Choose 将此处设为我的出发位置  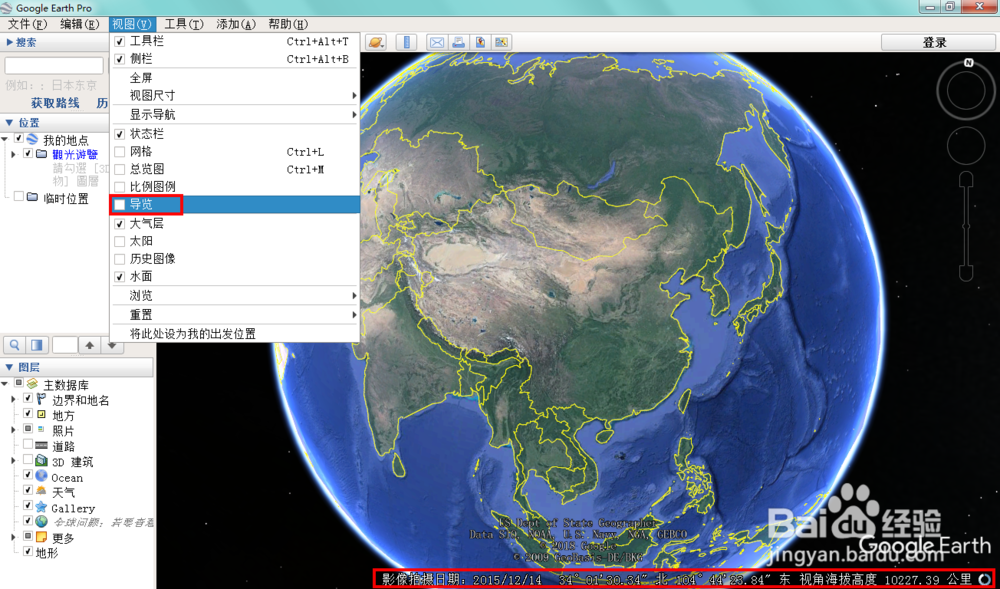(x=235, y=333)
